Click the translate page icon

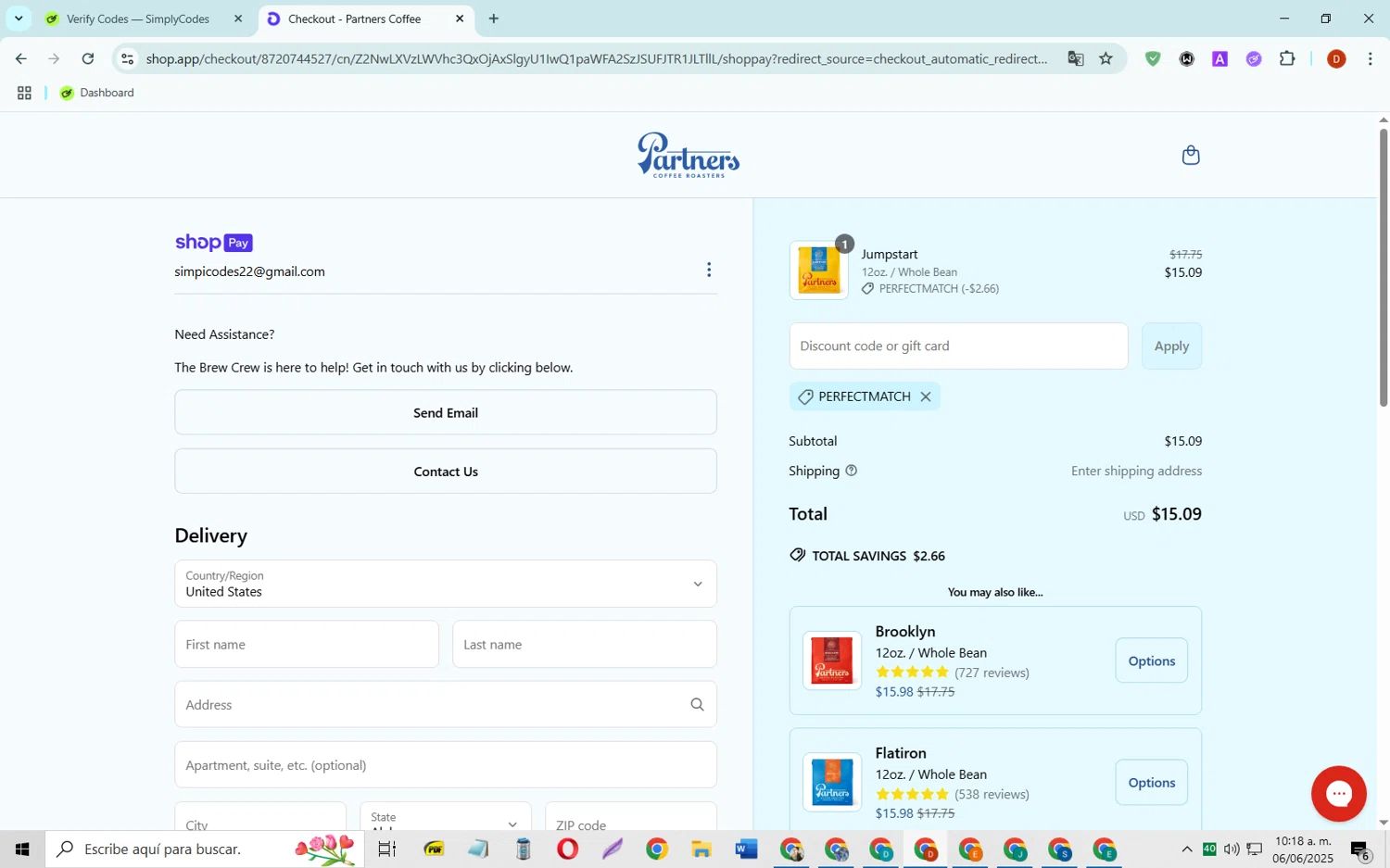tap(1076, 59)
